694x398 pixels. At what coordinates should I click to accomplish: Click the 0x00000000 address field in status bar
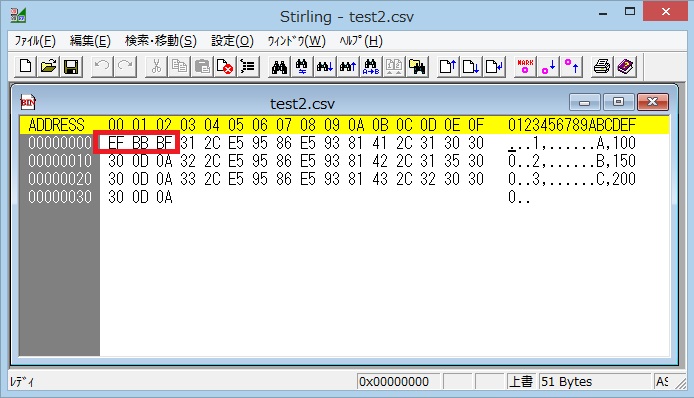[x=398, y=381]
